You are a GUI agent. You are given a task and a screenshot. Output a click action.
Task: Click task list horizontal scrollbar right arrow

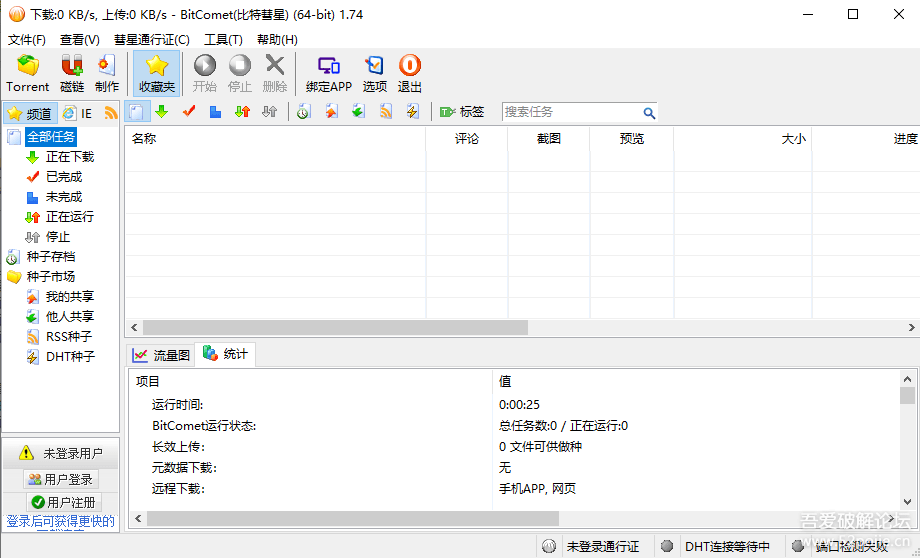[911, 327]
